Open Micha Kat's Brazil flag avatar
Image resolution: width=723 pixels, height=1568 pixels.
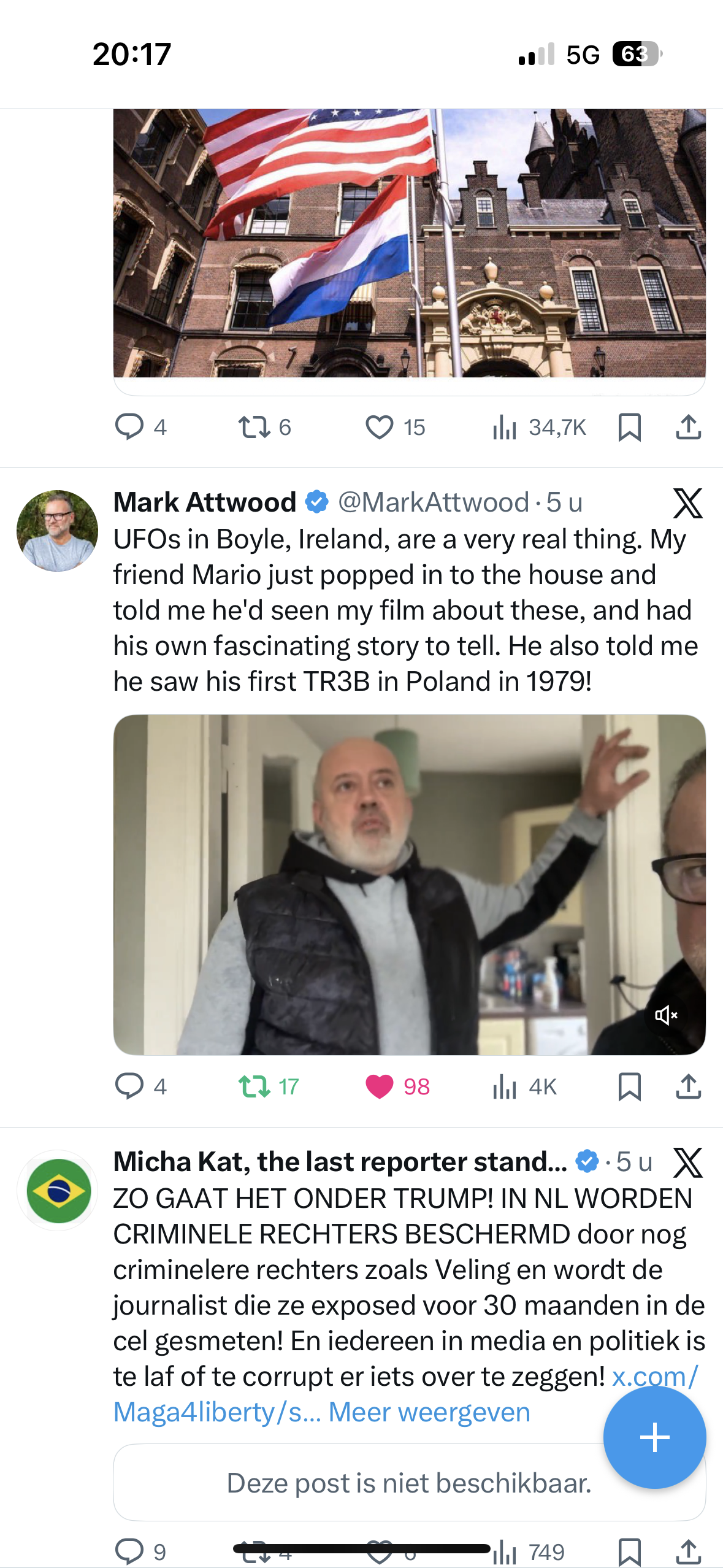(58, 1191)
